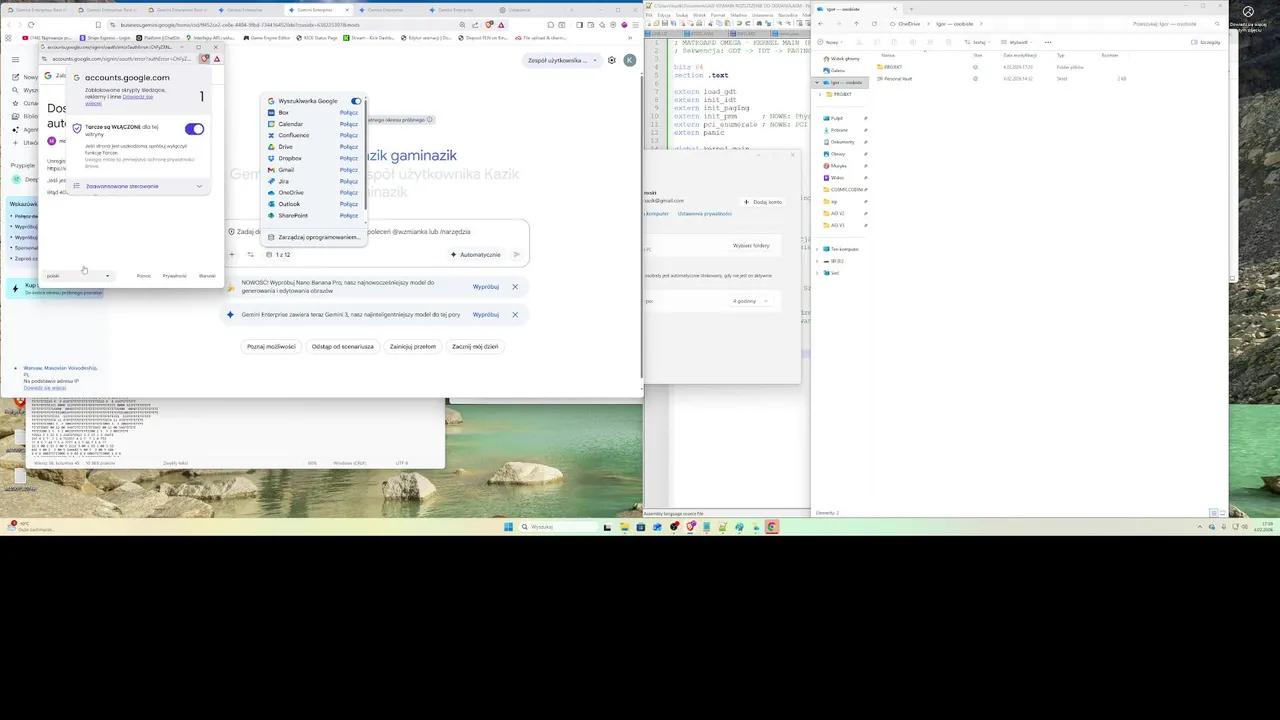Open Gemini settings gear icon
Image resolution: width=1280 pixels, height=720 pixels.
click(x=612, y=60)
